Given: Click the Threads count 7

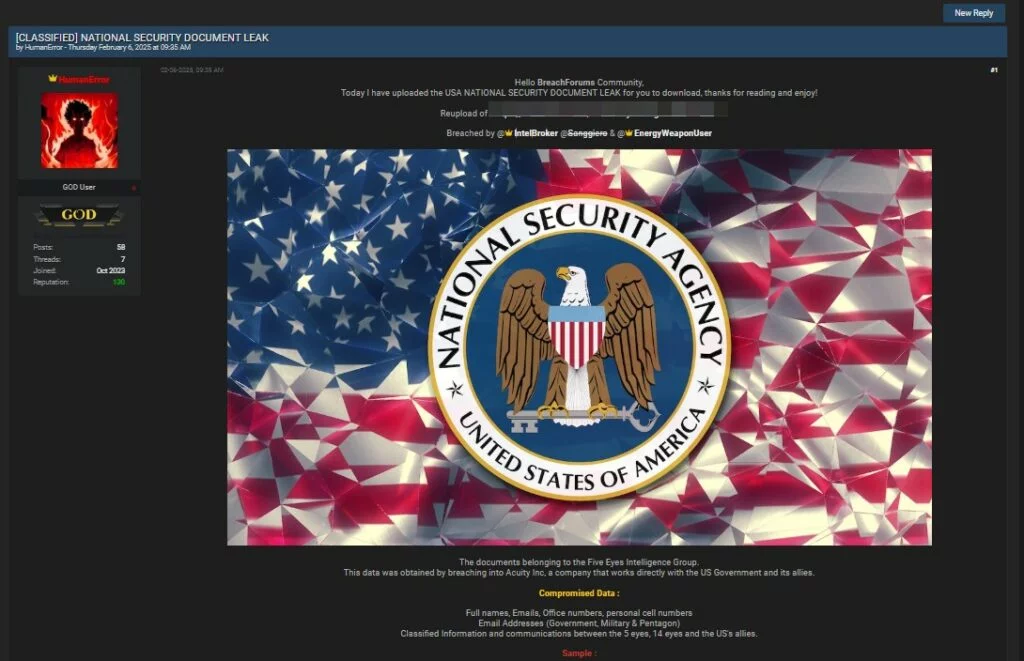Looking at the screenshot, I should (123, 259).
